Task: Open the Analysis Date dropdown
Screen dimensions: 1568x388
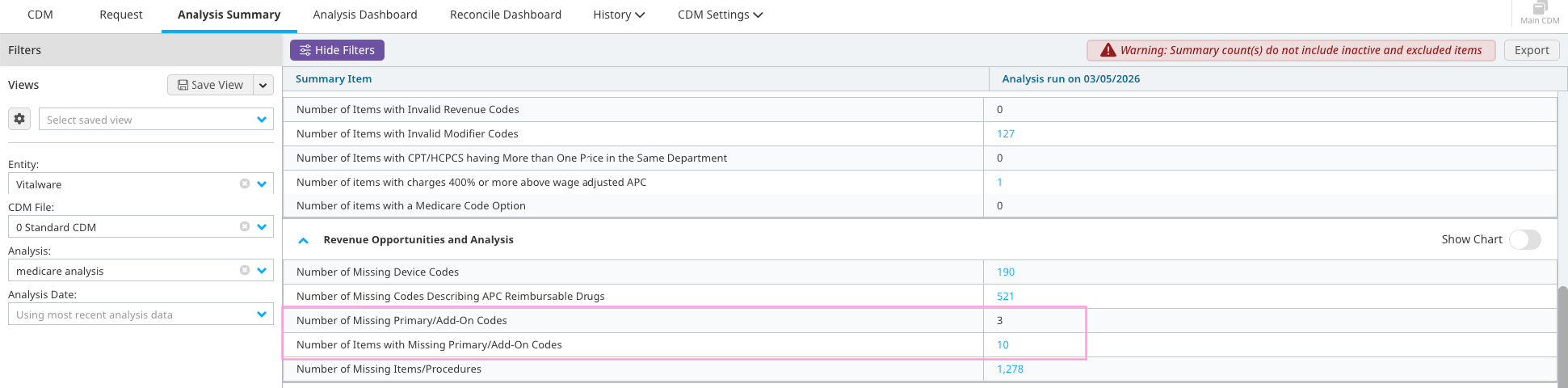Action: [262, 314]
